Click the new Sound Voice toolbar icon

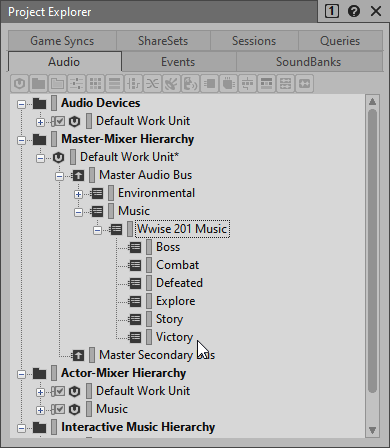click(x=191, y=83)
